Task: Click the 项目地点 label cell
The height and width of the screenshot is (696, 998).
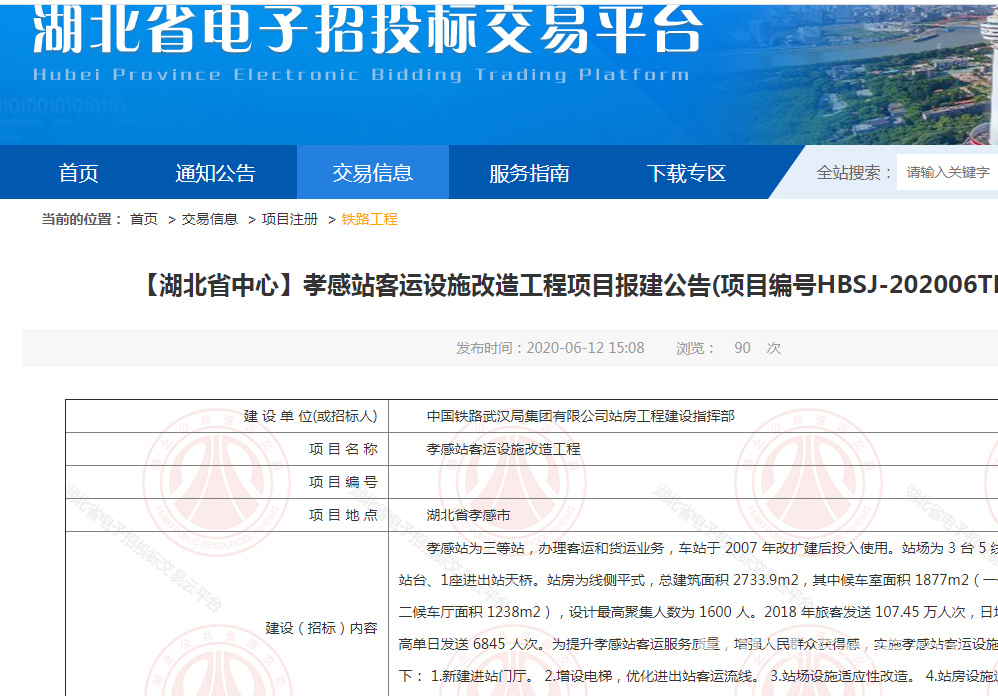Action: pos(227,515)
